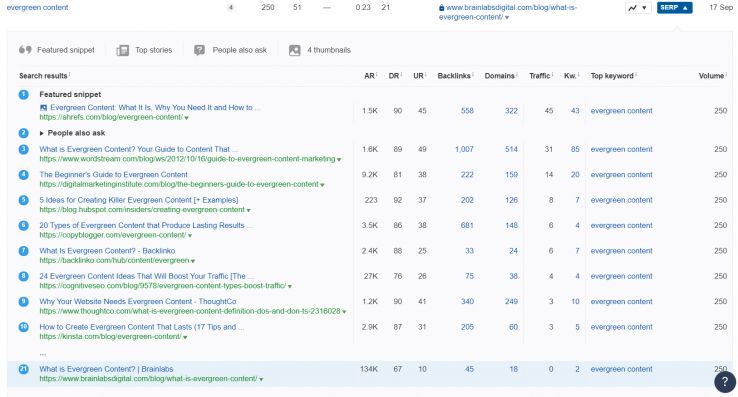
Task: Open the digitalmarketinginstitute URL dropdown arrow
Action: [x=322, y=185]
